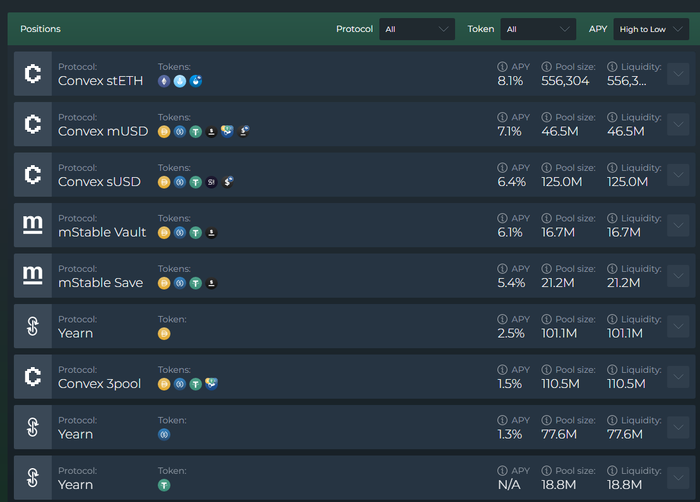Click the Pool size info icon in Convex mUSD row
The height and width of the screenshot is (502, 700).
coord(546,117)
